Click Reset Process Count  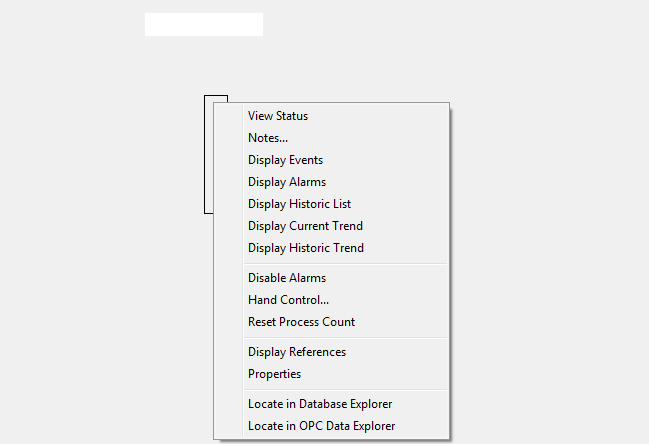point(301,322)
